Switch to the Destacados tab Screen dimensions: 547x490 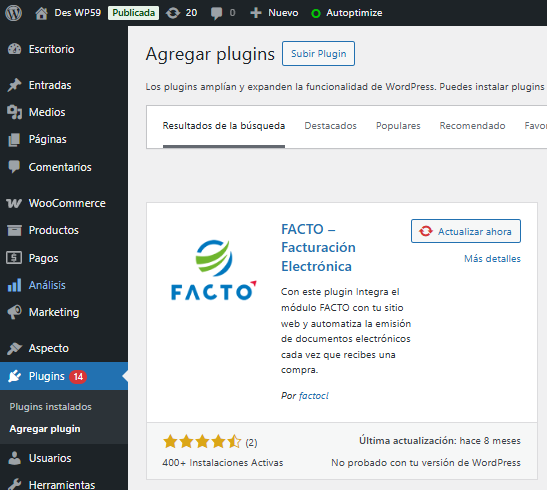(x=330, y=126)
